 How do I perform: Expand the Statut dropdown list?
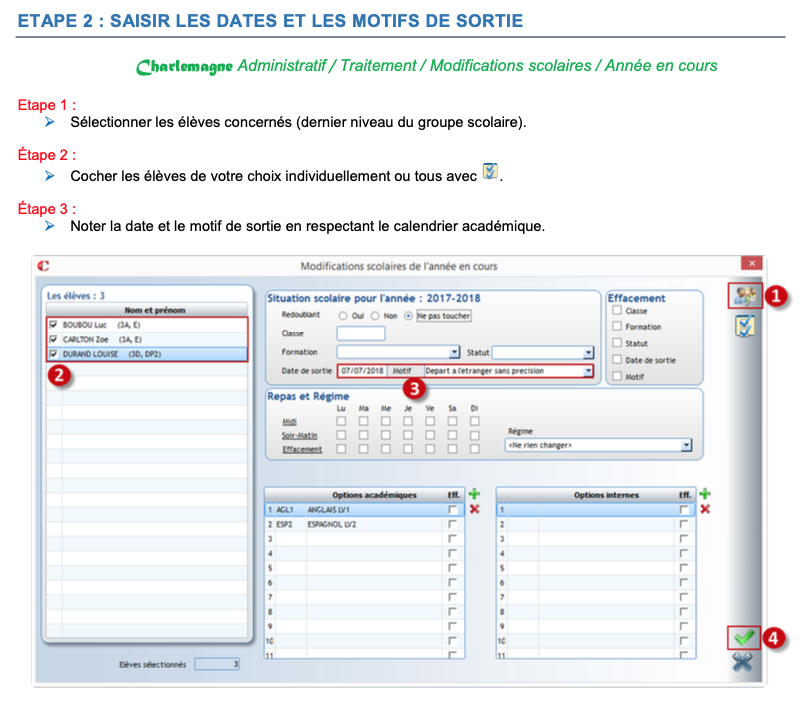(588, 352)
